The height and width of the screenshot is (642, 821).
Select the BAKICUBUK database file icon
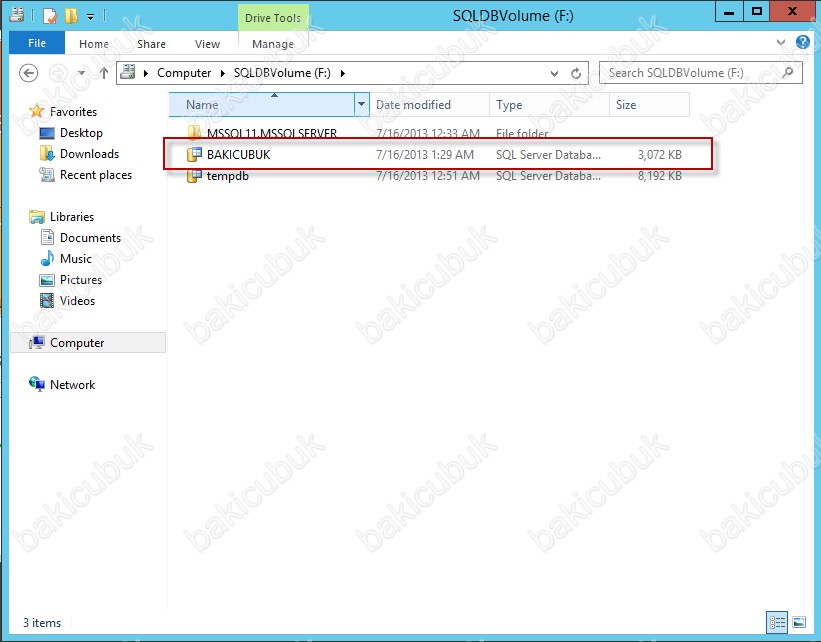point(194,154)
